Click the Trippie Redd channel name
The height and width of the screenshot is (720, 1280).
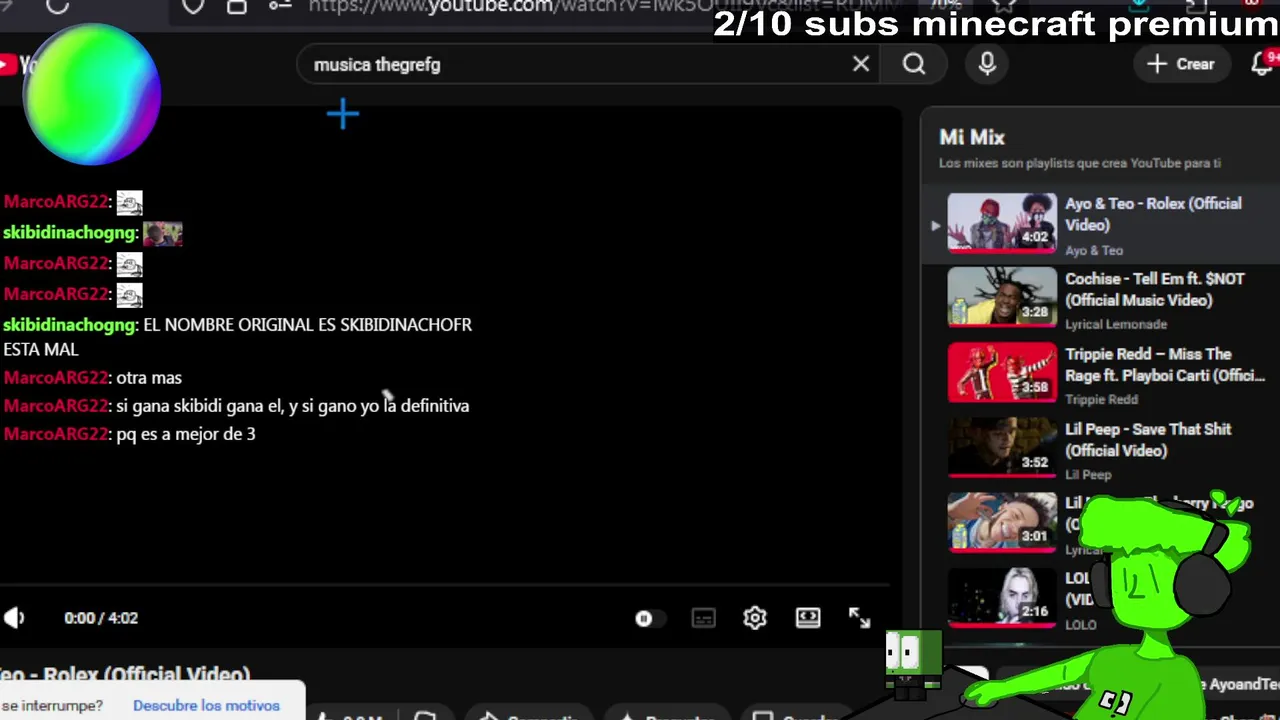[1101, 399]
